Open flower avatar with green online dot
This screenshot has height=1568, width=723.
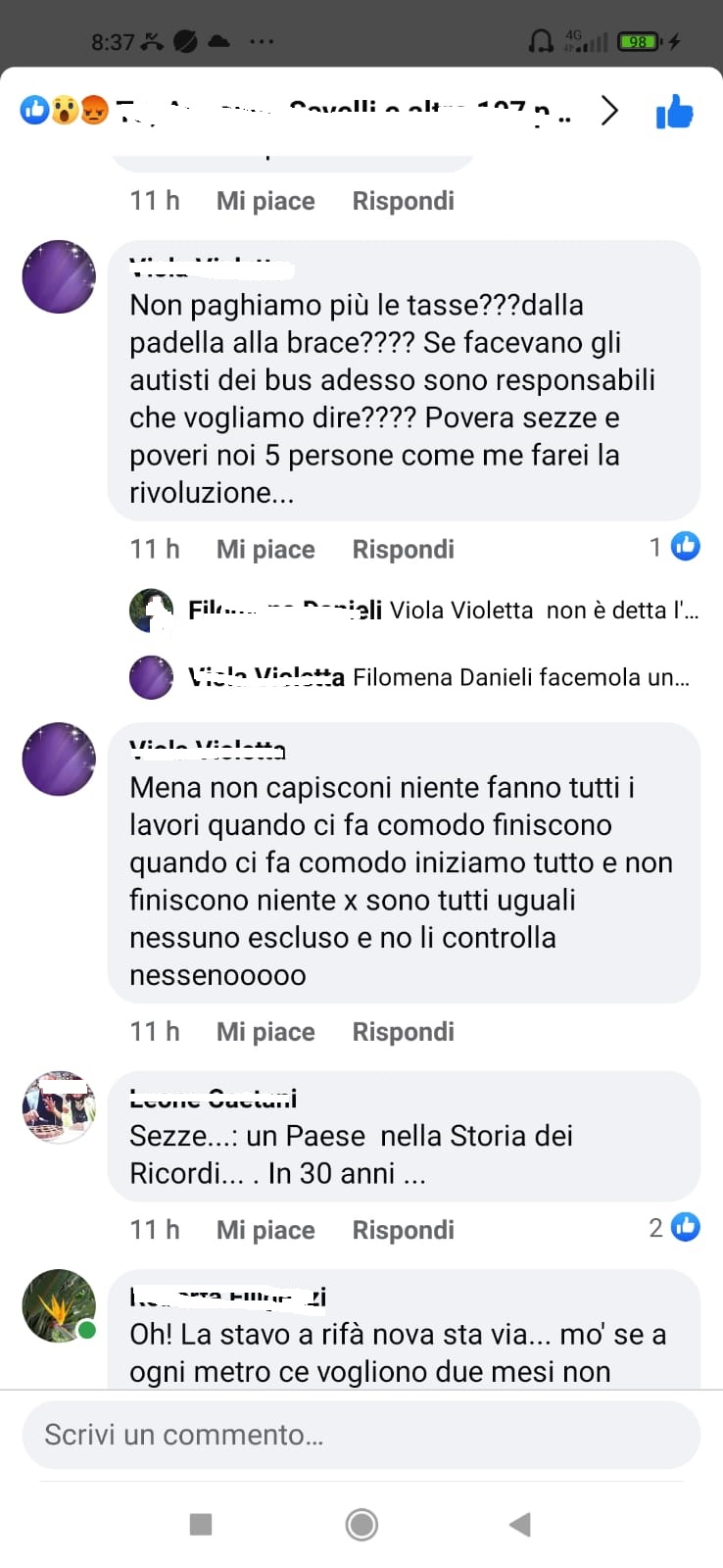point(59,1305)
